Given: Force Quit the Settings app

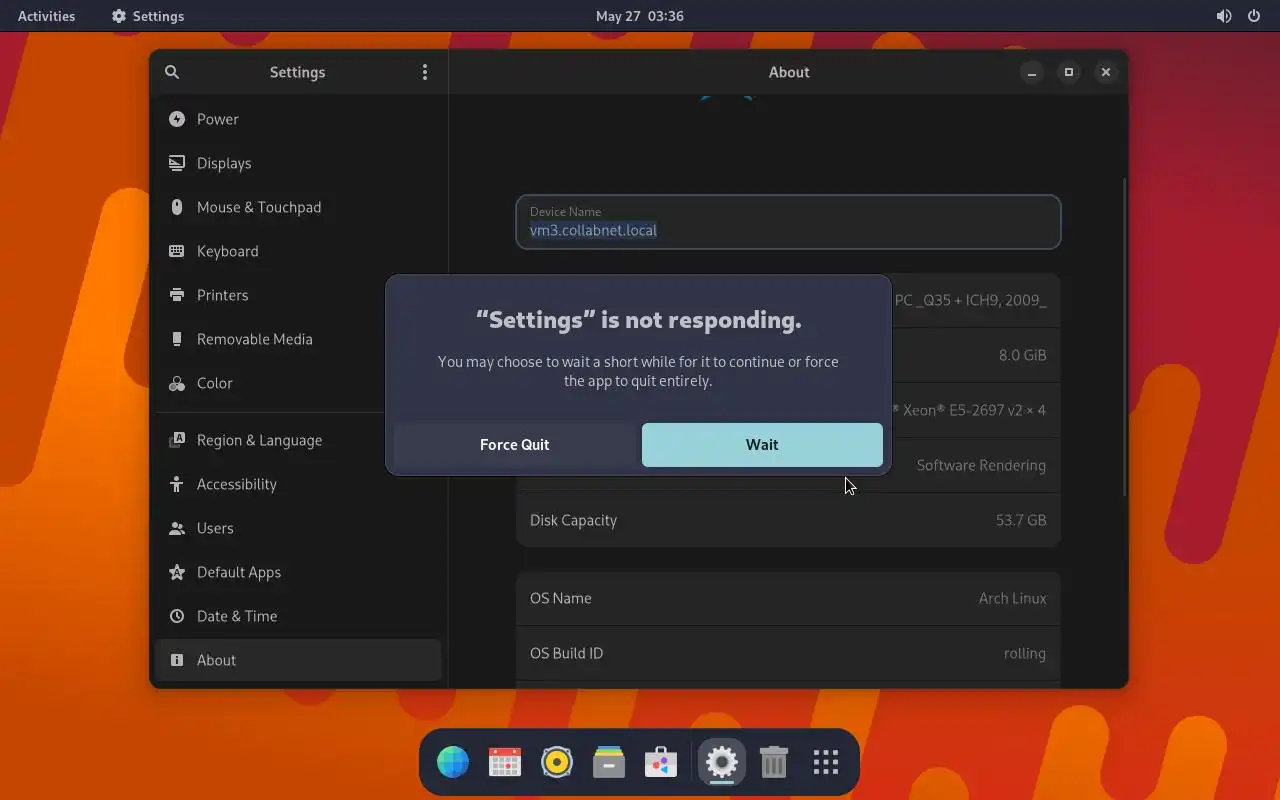Looking at the screenshot, I should pyautogui.click(x=515, y=445).
